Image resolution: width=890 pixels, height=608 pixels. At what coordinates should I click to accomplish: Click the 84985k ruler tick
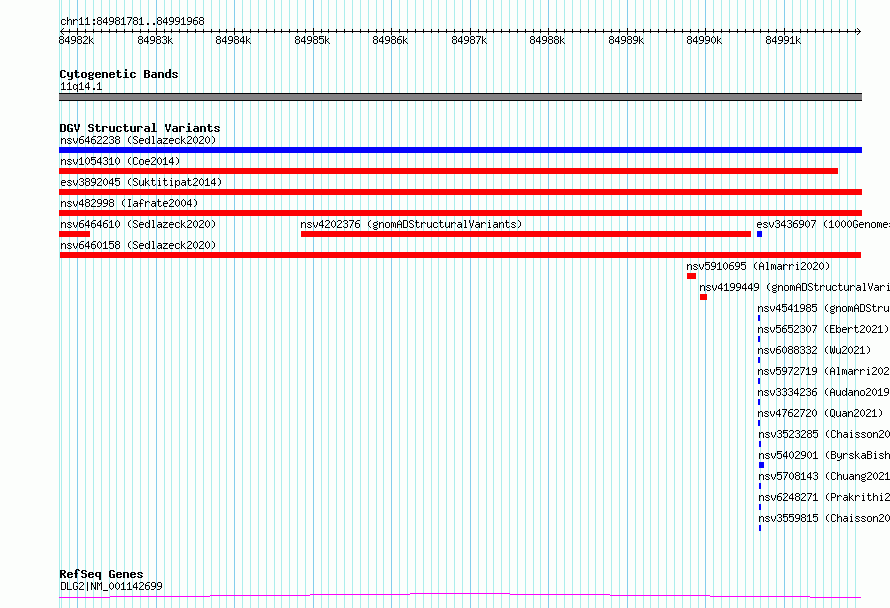tap(312, 40)
